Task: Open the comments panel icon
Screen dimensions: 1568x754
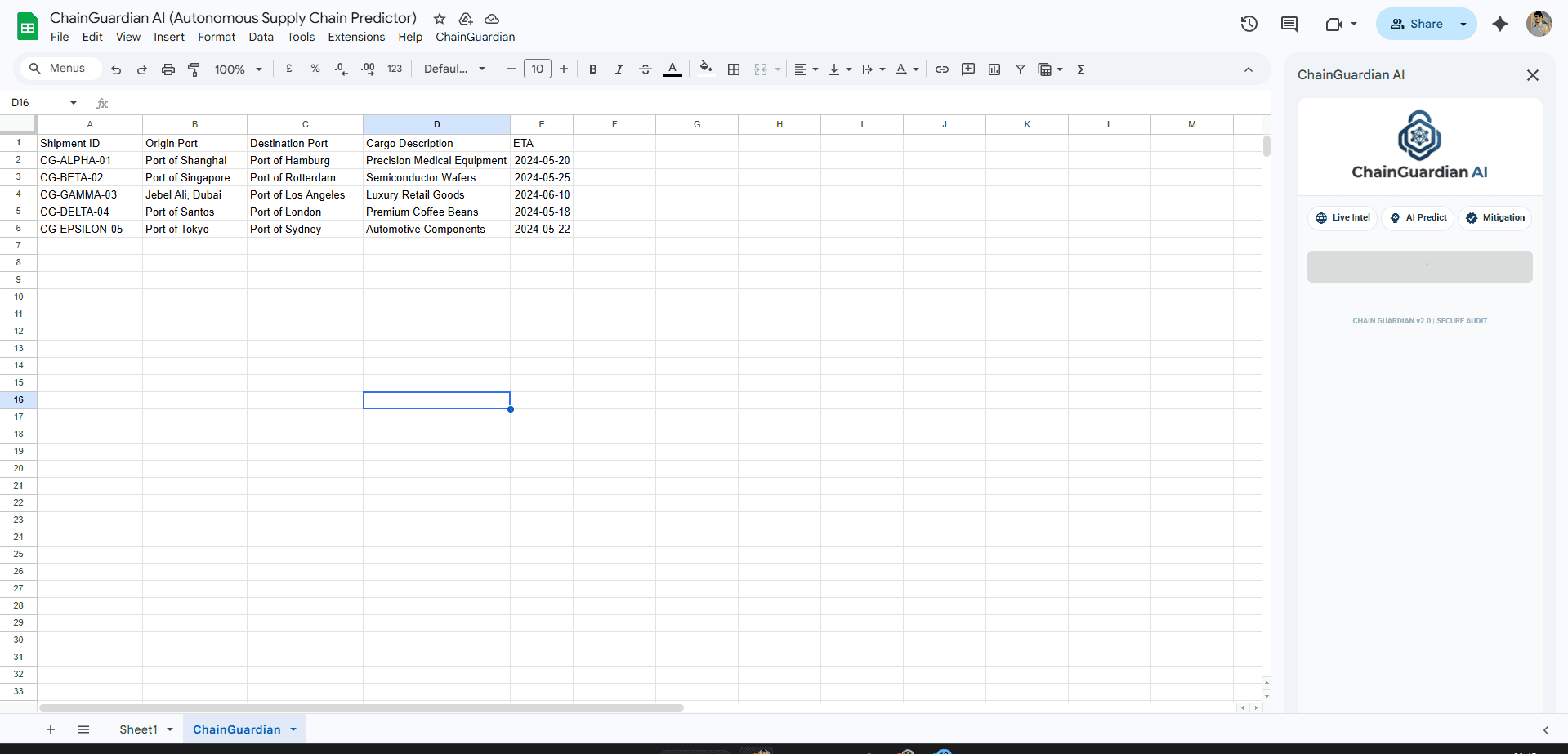Action: (1289, 24)
